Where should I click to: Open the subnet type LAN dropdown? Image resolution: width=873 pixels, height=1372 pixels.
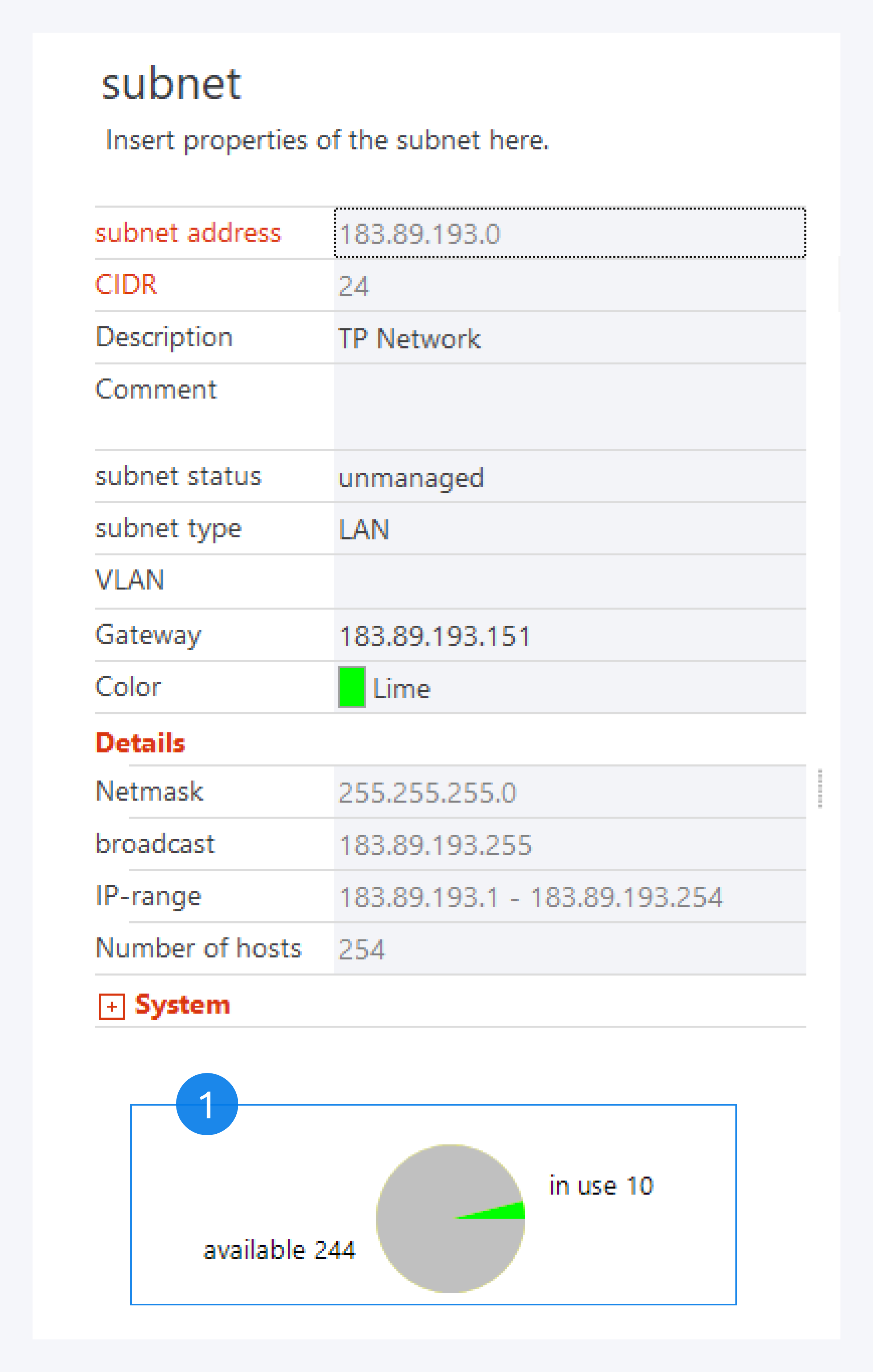click(x=569, y=529)
